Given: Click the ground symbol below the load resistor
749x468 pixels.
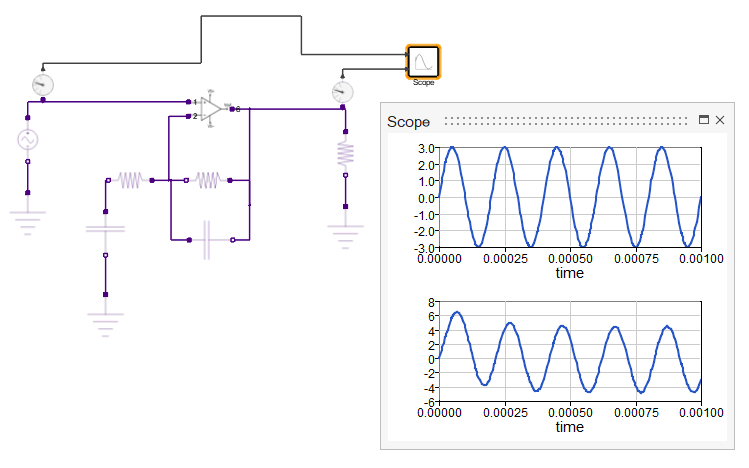Looking at the screenshot, I should pos(345,231).
